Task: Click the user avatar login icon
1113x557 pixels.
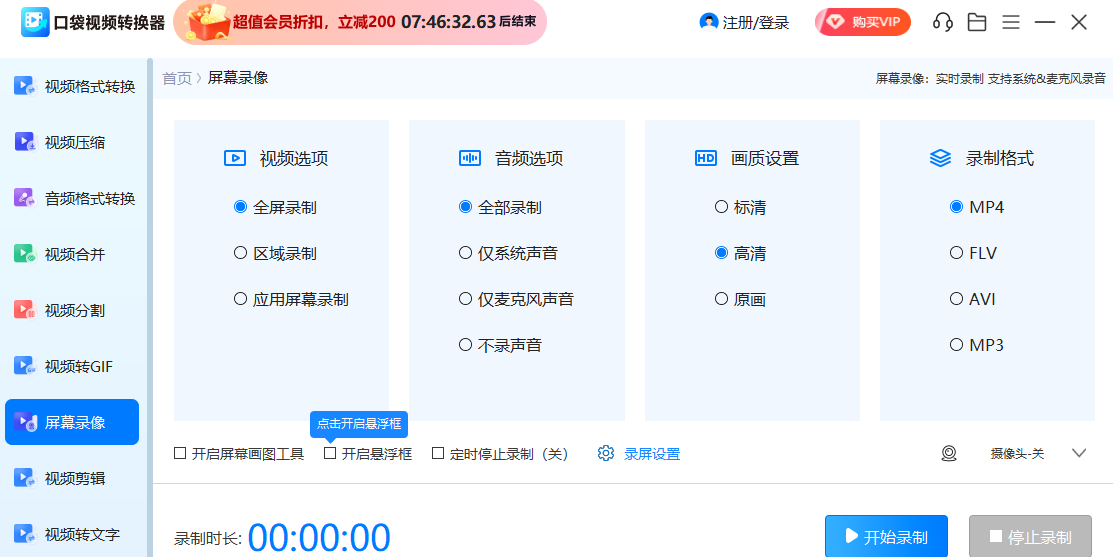Action: click(709, 22)
